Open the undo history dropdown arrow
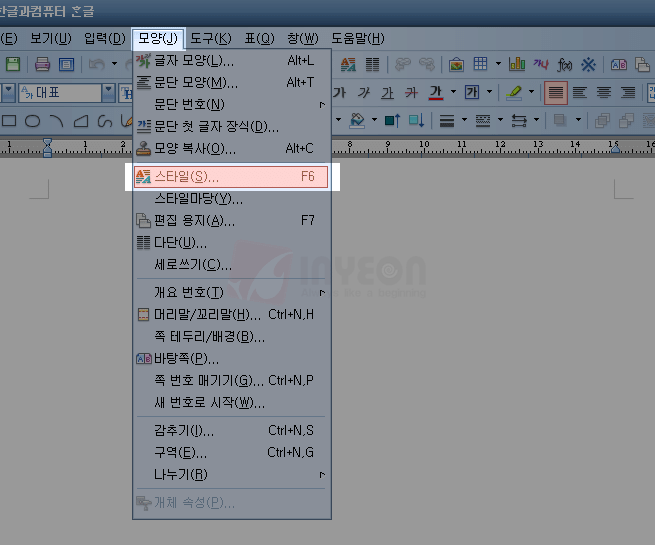The image size is (655, 545). (114, 64)
